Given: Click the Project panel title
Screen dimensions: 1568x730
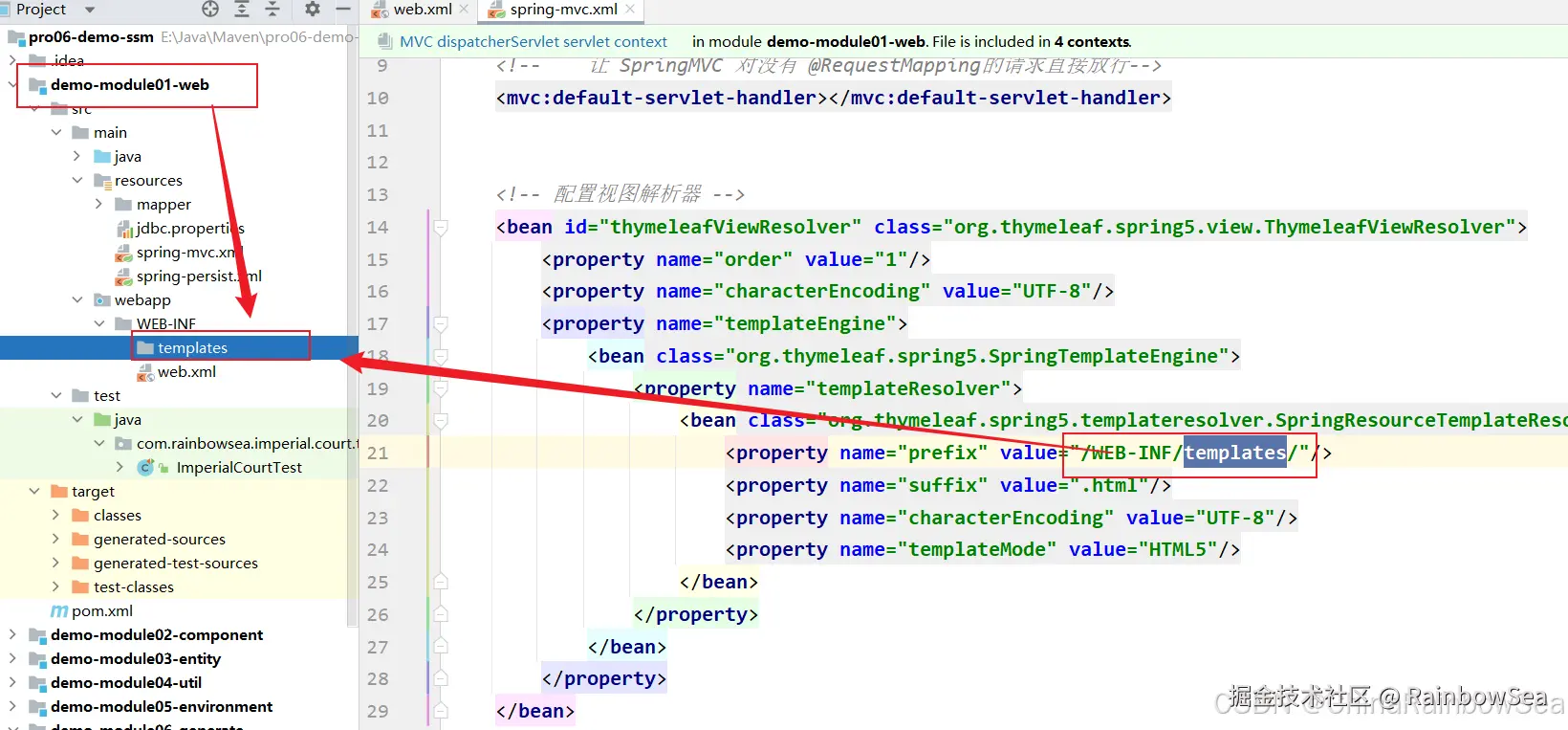Looking at the screenshot, I should [x=41, y=10].
